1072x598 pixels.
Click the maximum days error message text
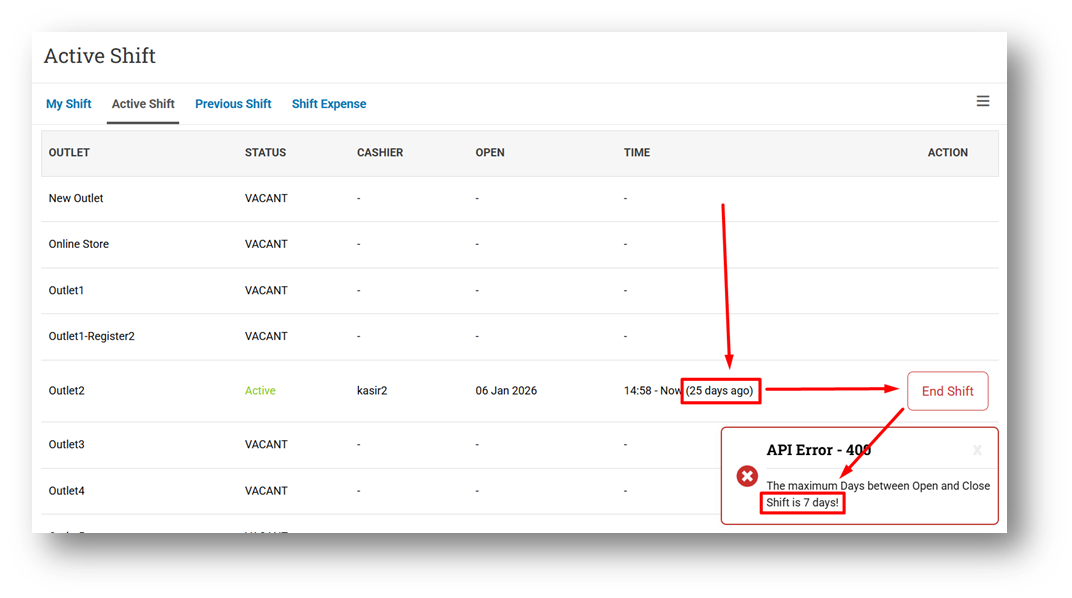point(878,494)
